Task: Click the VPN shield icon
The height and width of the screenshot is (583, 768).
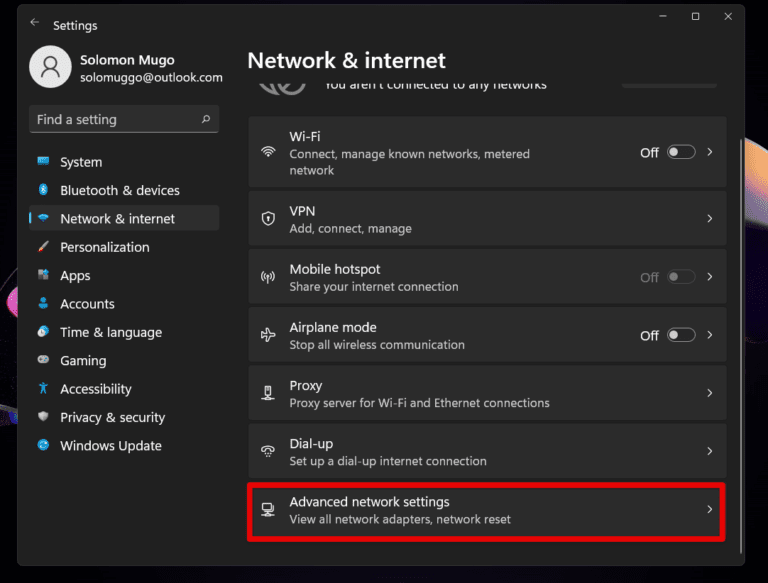Action: tap(268, 218)
